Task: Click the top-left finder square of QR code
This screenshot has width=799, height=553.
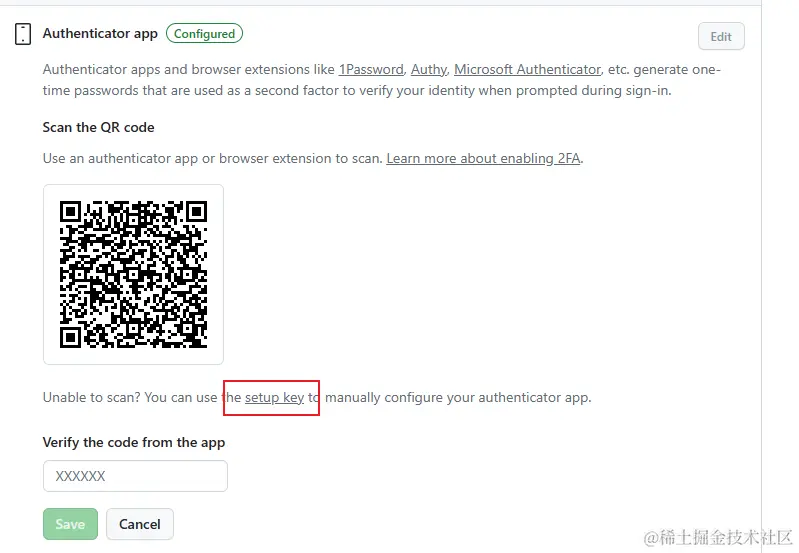Action: pos(70,211)
